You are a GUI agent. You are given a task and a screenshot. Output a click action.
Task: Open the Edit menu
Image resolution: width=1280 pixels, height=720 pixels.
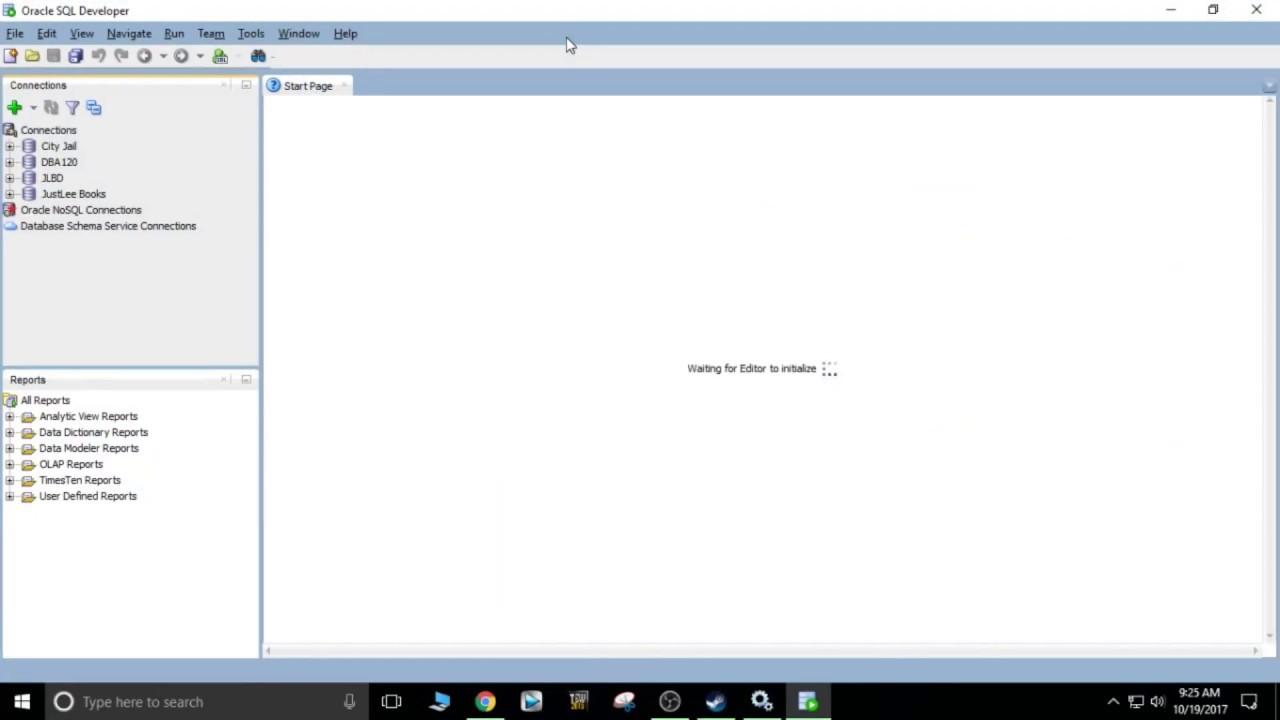(x=46, y=33)
